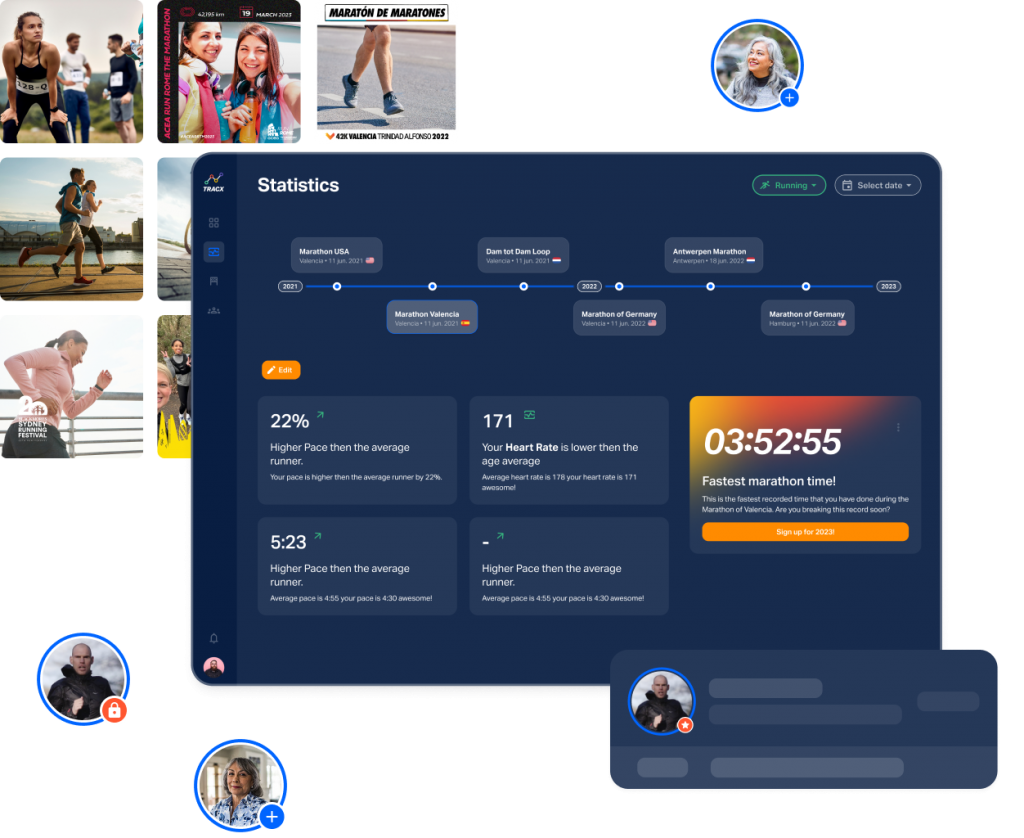Screen dimensions: 1024x838
Task: Open photo of tired runner bending over
Action: (71, 71)
